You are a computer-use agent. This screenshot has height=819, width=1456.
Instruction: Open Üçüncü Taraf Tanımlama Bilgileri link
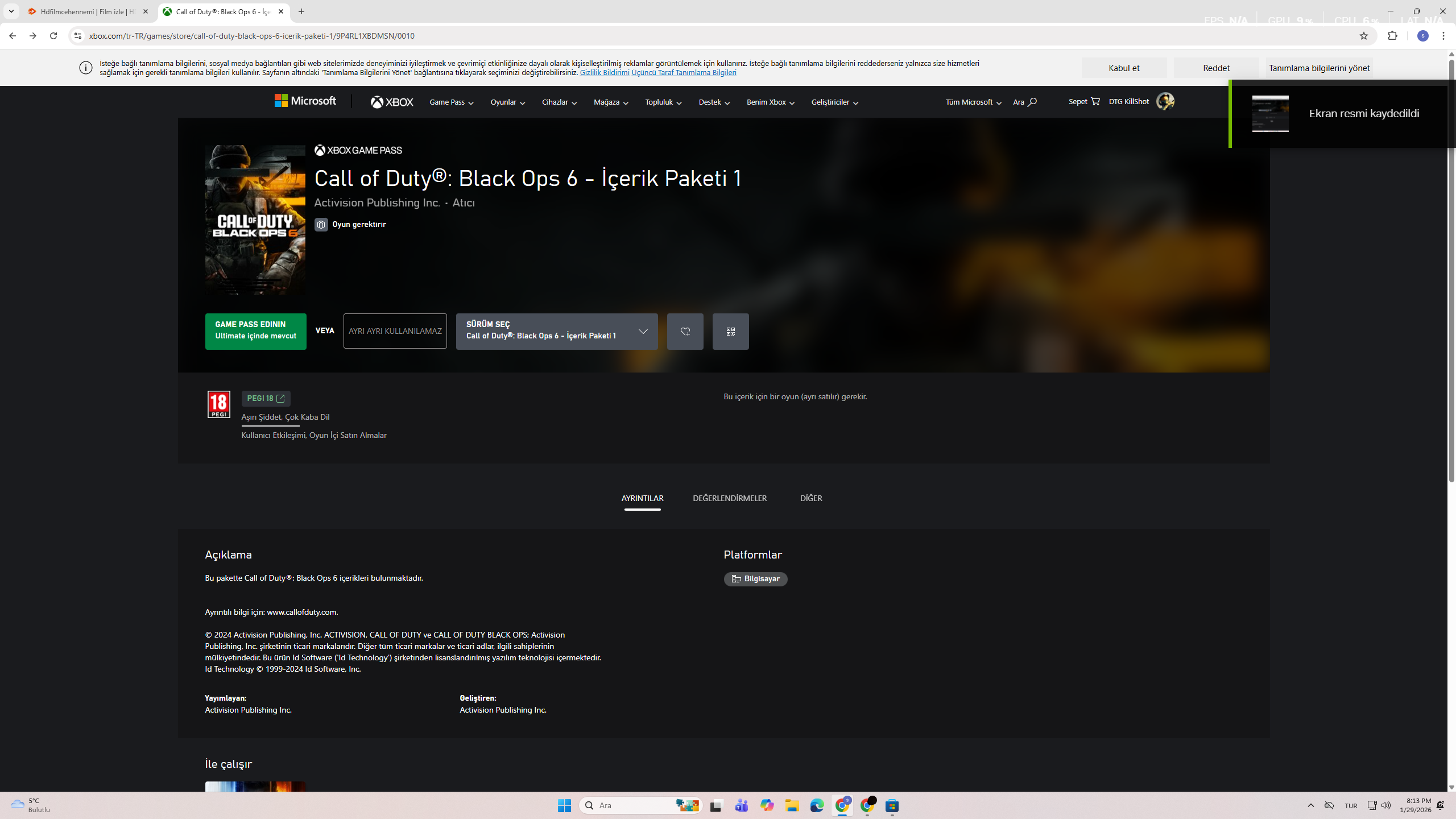[x=684, y=73]
